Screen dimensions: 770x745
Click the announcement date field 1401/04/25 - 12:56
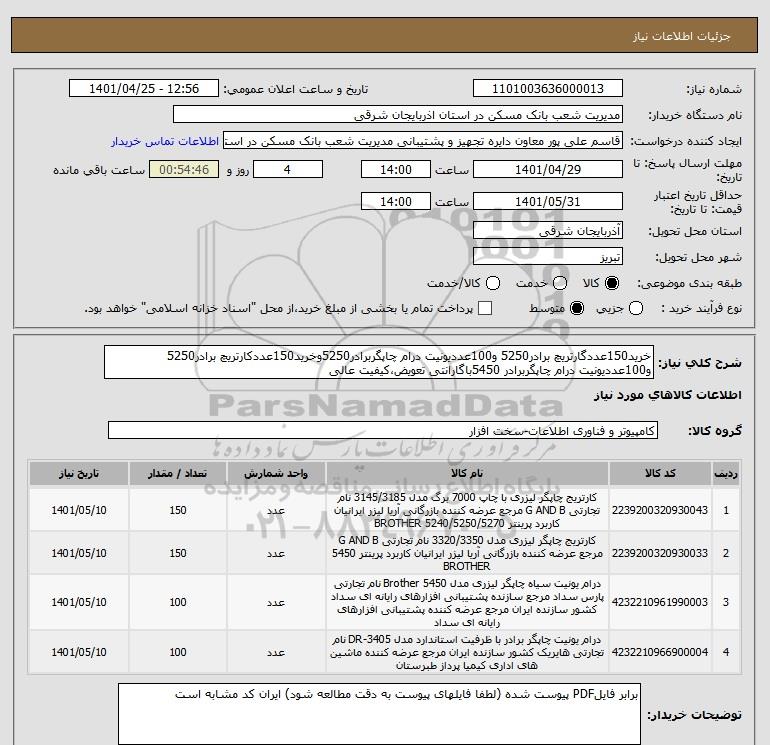[144, 88]
